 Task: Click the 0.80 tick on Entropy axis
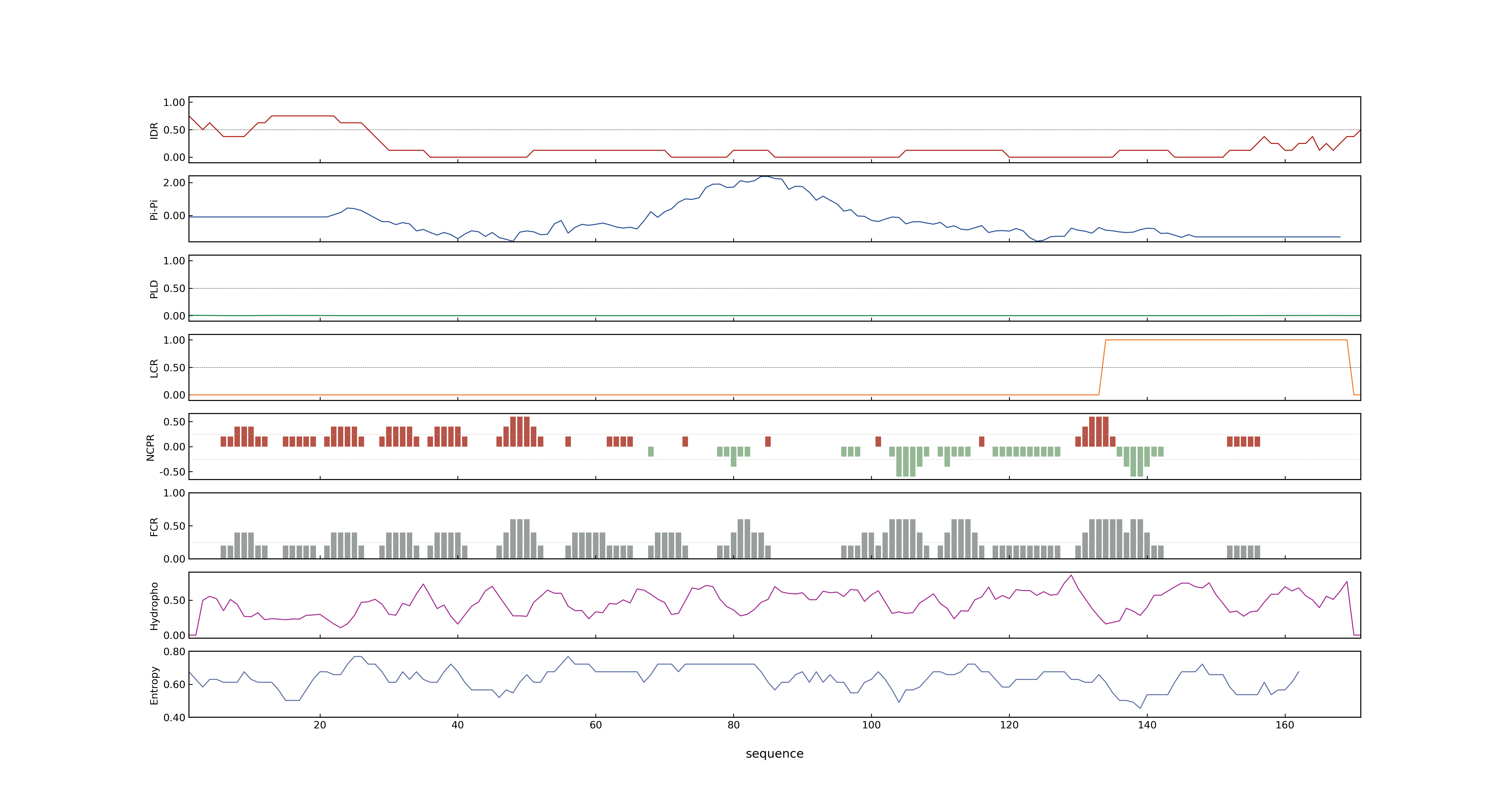pyautogui.click(x=174, y=652)
